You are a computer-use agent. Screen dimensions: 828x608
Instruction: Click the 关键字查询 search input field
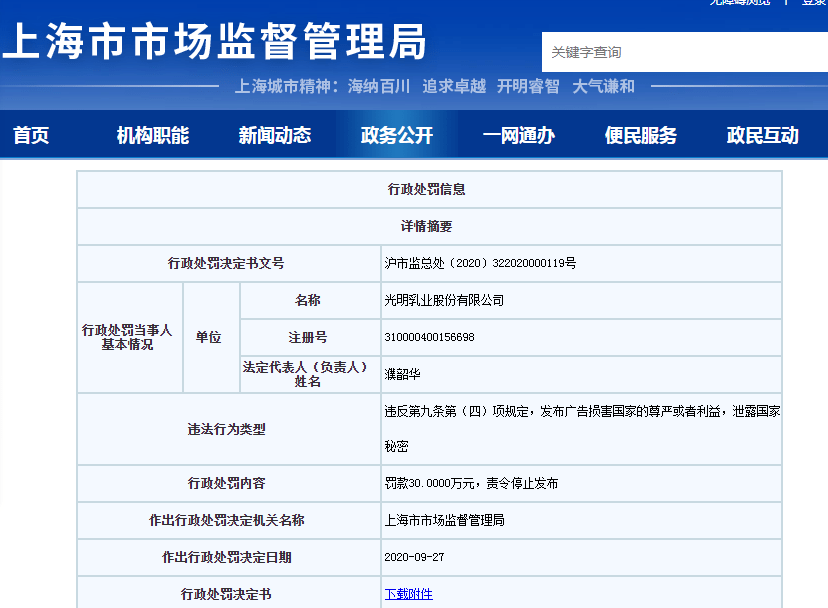point(685,52)
